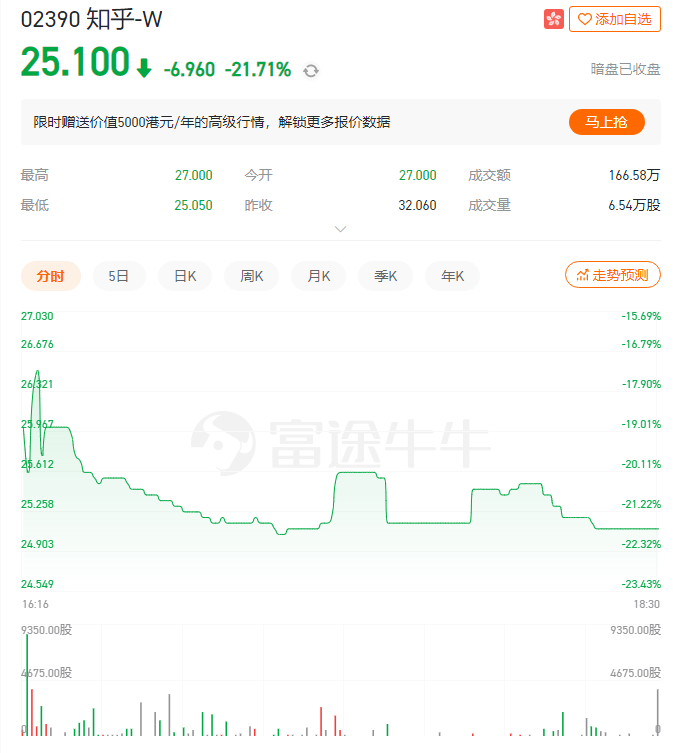Screen dimensions: 674x753
Task: Switch to the 周K chart tab
Action: [x=252, y=276]
